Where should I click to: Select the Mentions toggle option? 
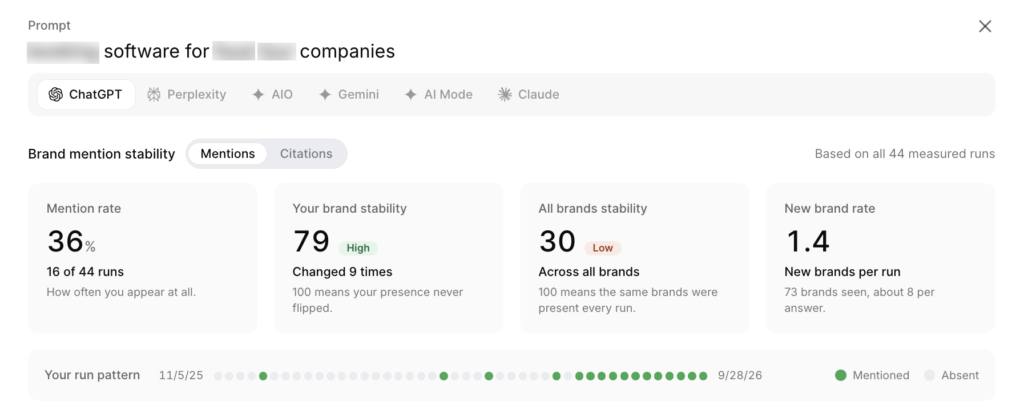click(x=227, y=154)
